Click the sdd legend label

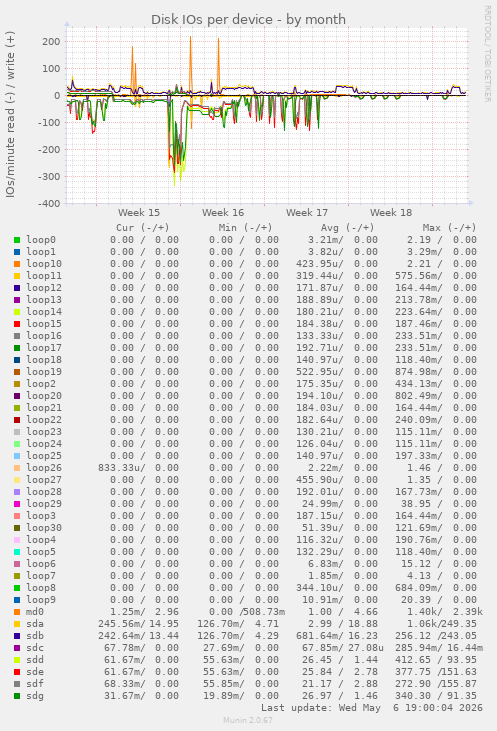(x=35, y=660)
